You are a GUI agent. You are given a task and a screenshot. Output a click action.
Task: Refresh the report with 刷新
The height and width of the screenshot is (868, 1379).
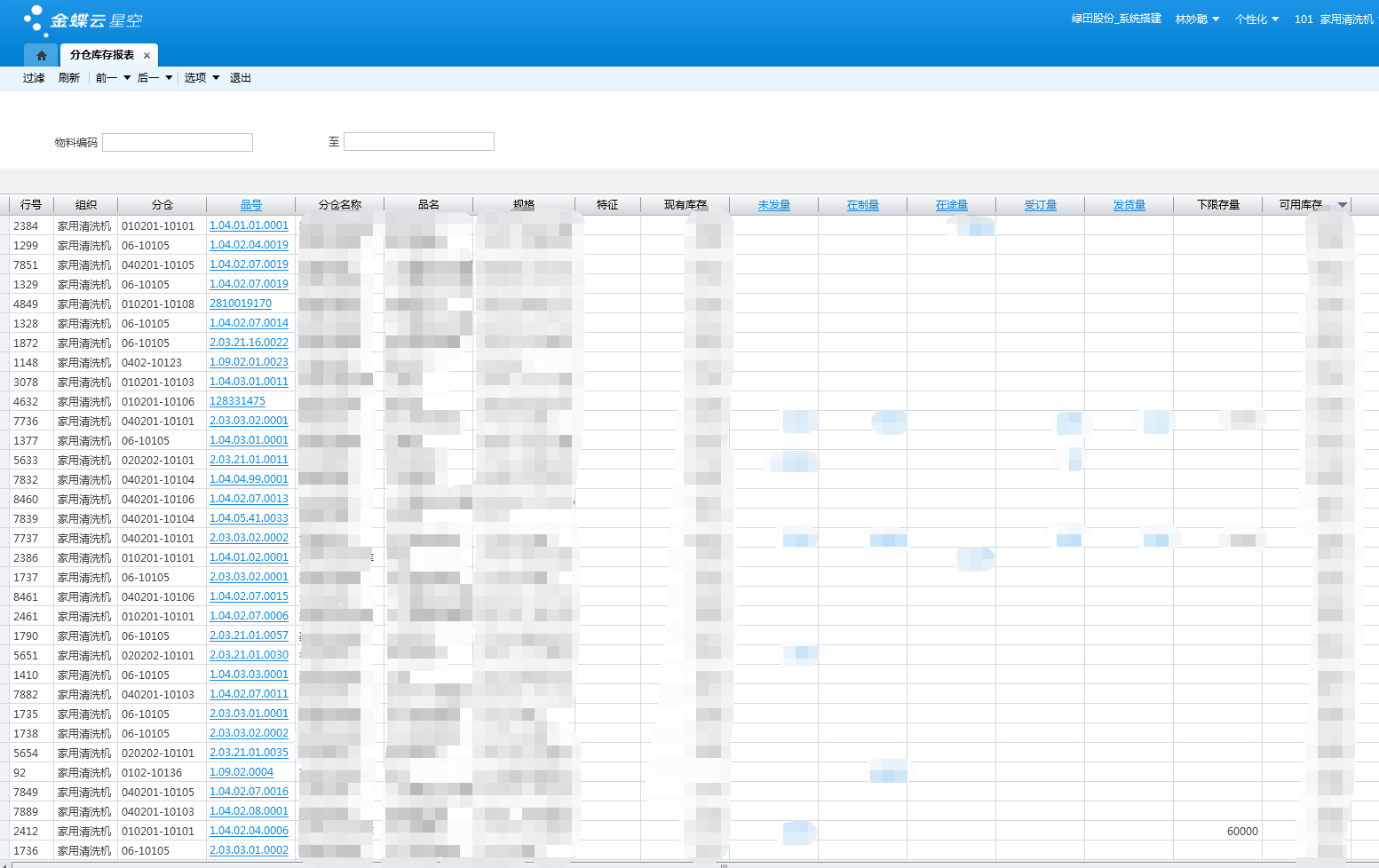(x=69, y=78)
